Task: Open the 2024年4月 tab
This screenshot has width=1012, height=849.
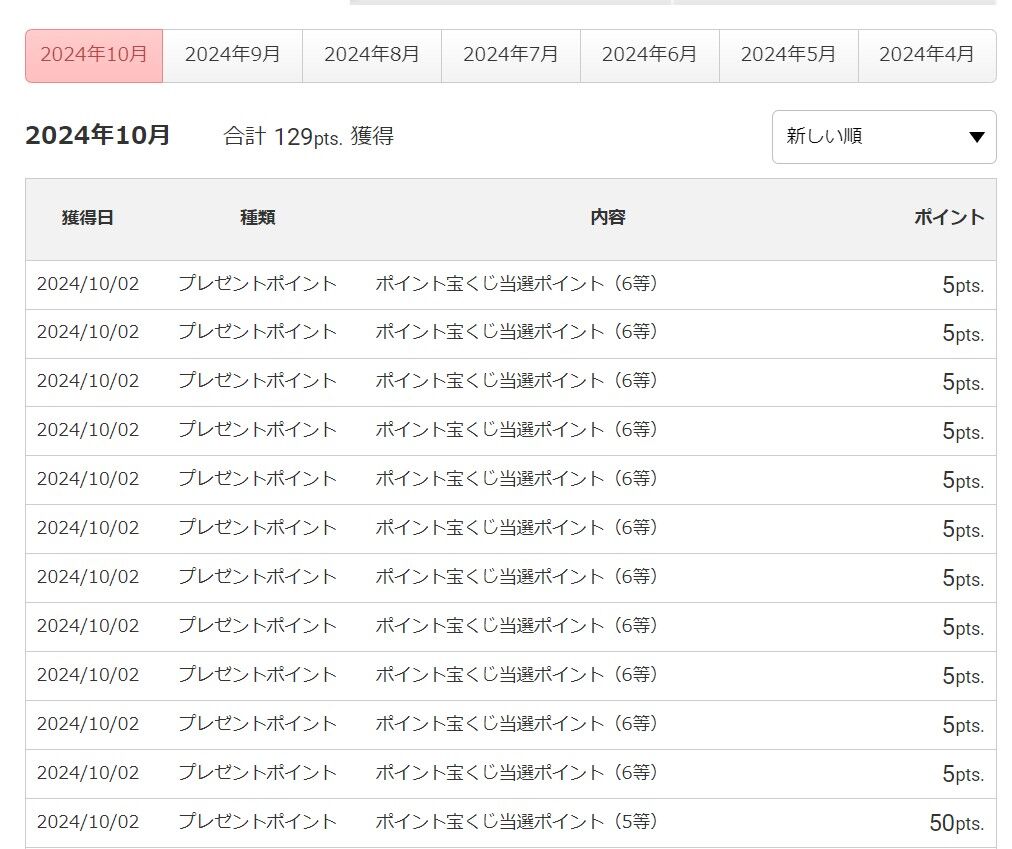Action: 927,56
